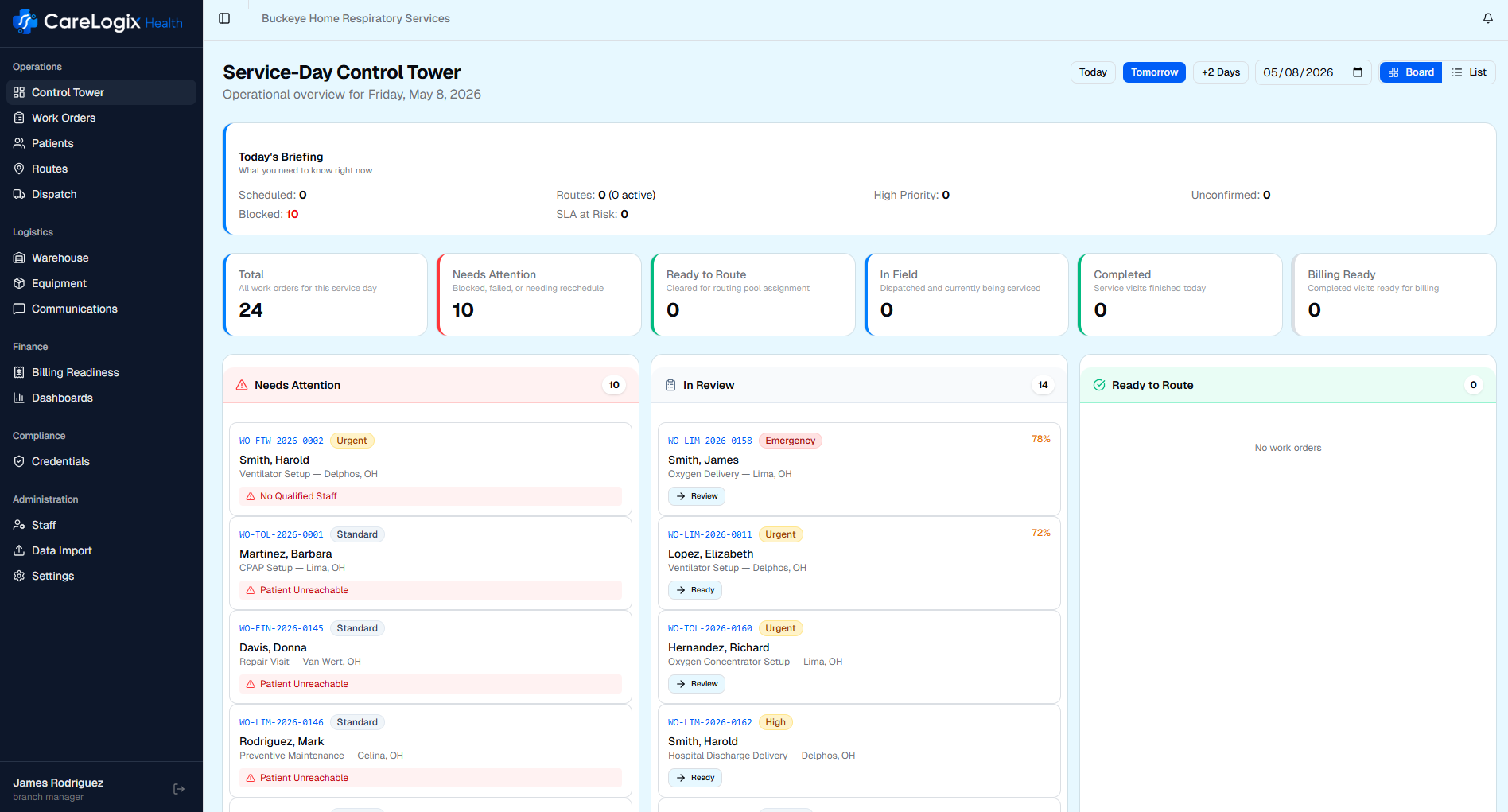Click the Billing Readiness receipt icon

click(19, 372)
